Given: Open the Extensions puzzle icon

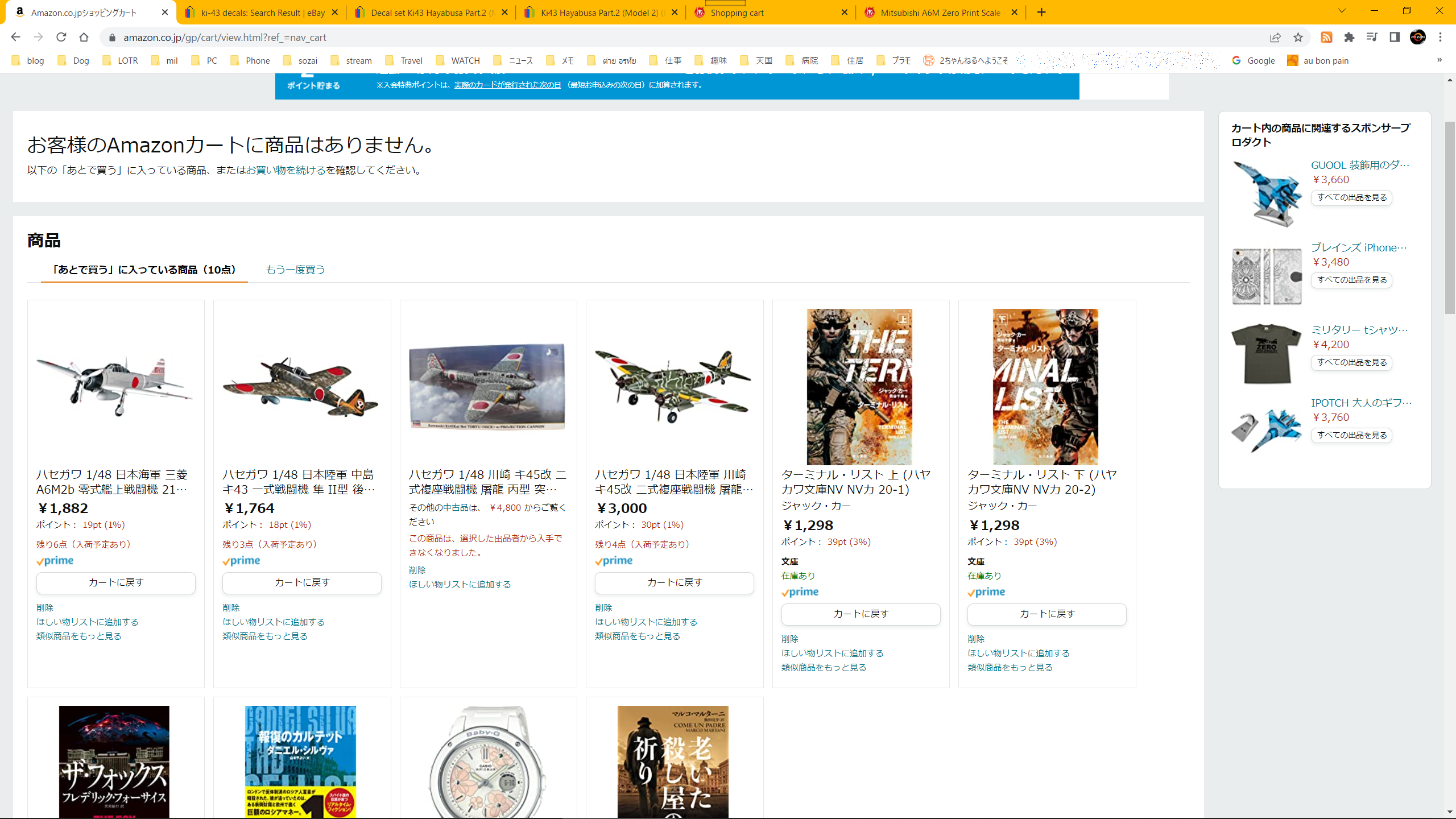Looking at the screenshot, I should coord(1349,37).
